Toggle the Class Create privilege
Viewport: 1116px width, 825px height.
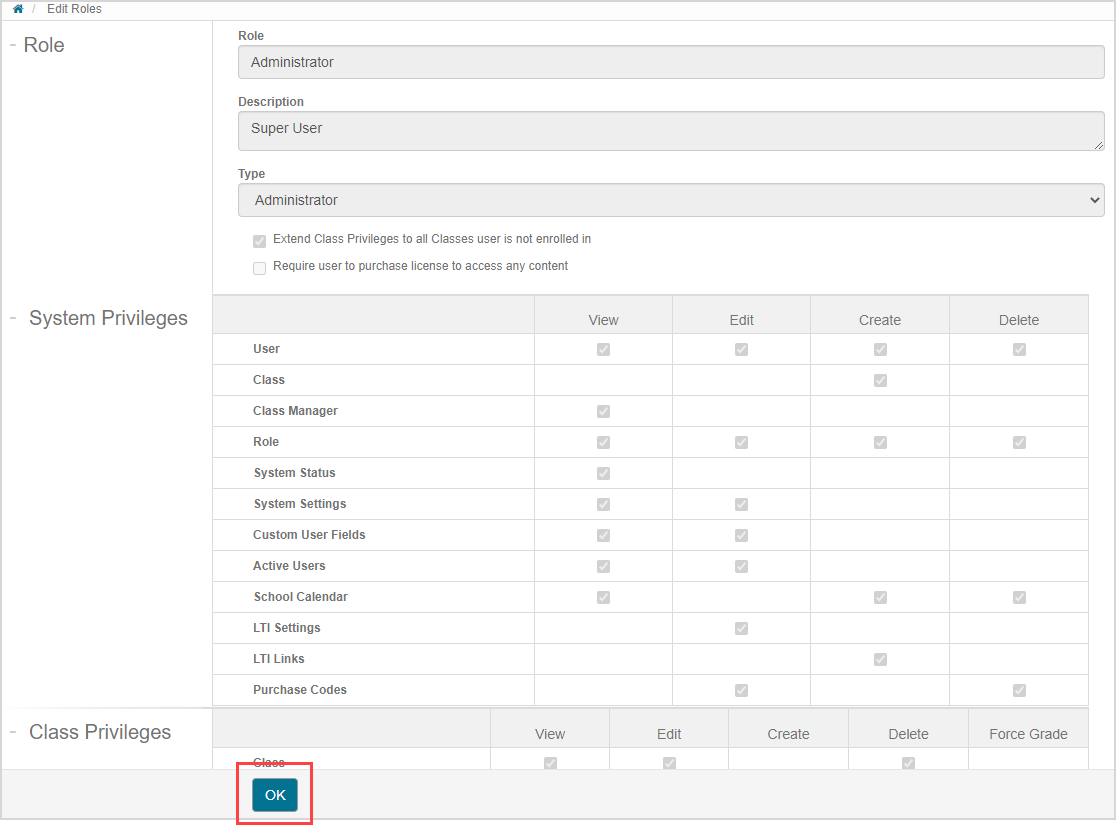click(x=880, y=380)
